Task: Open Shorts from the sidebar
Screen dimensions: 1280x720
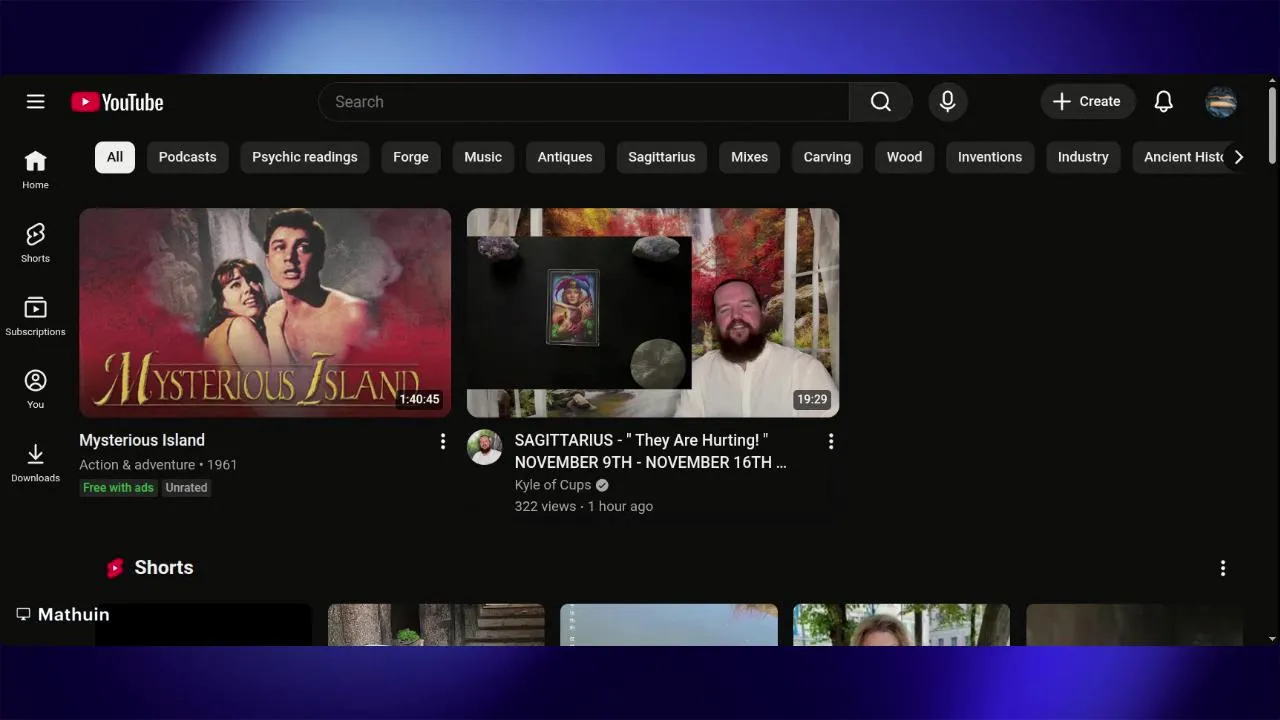Action: click(x=35, y=243)
